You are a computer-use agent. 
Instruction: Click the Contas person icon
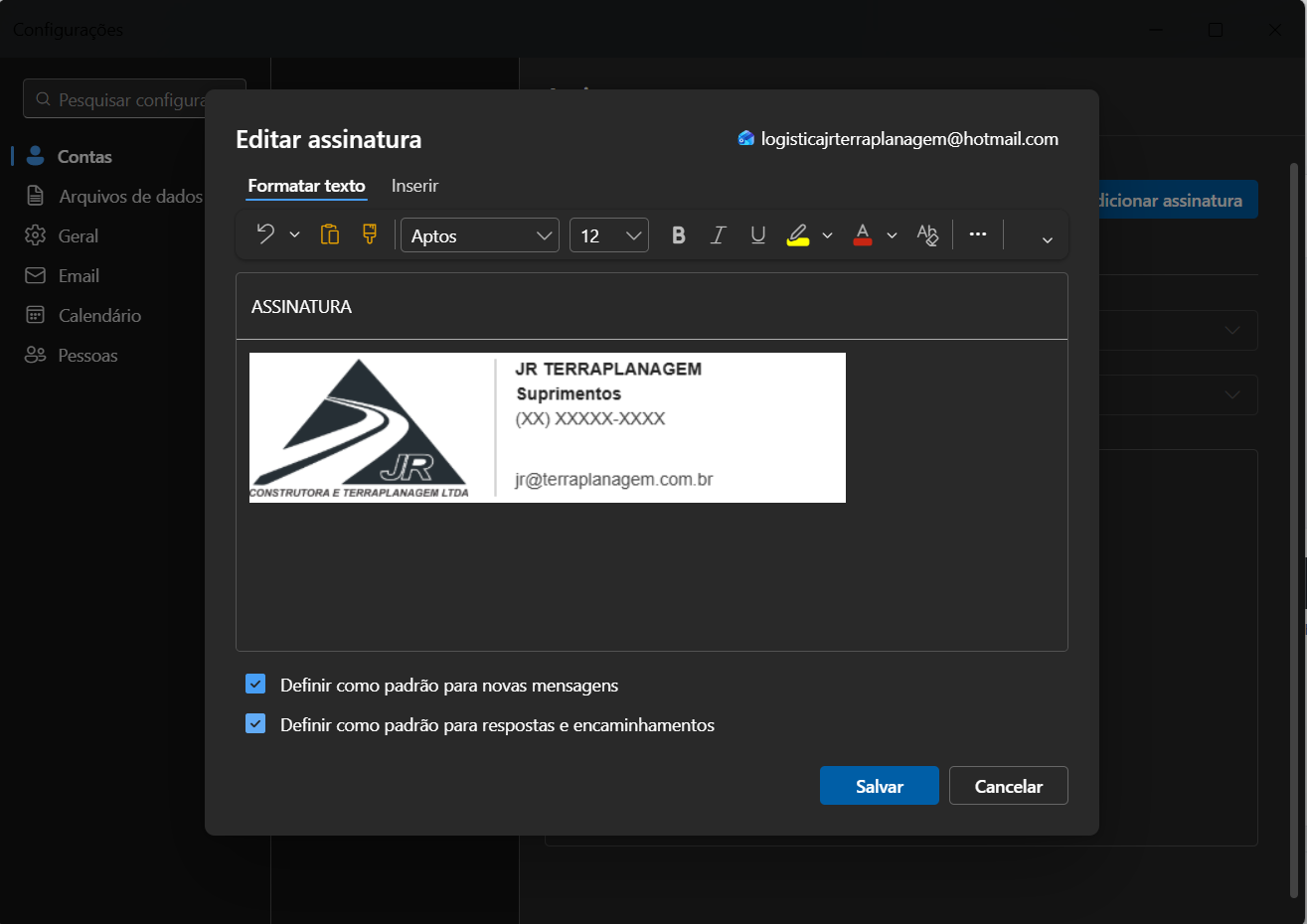coord(36,156)
